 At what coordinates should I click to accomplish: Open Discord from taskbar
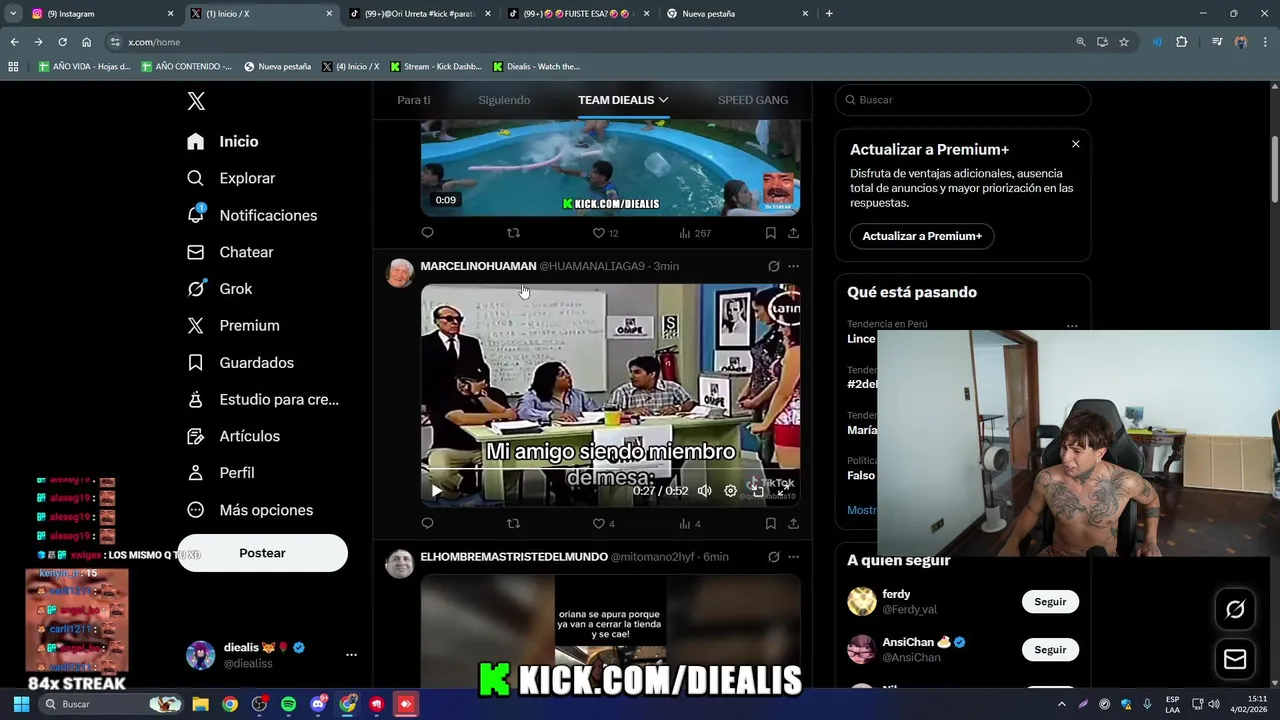click(x=318, y=704)
